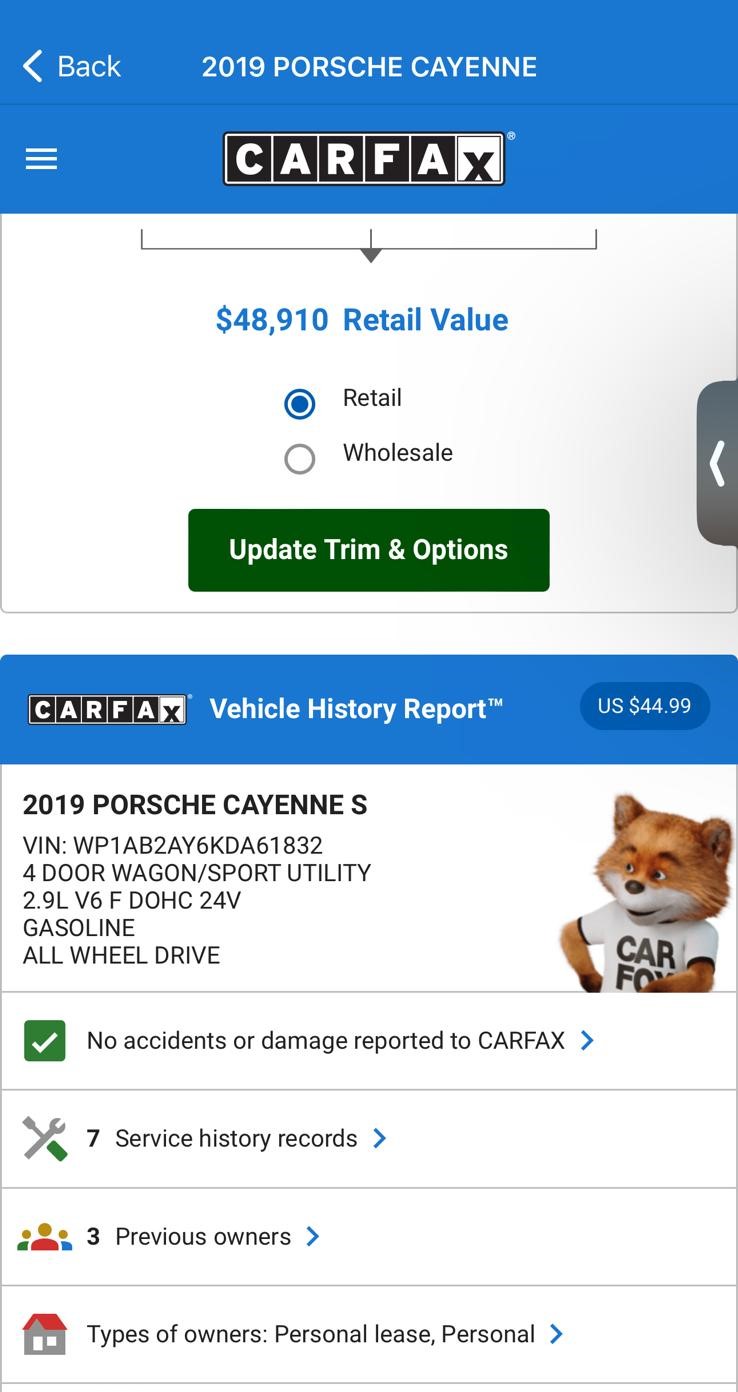Image resolution: width=738 pixels, height=1392 pixels.
Task: Tap the house types of owners icon
Action: pos(44,1334)
